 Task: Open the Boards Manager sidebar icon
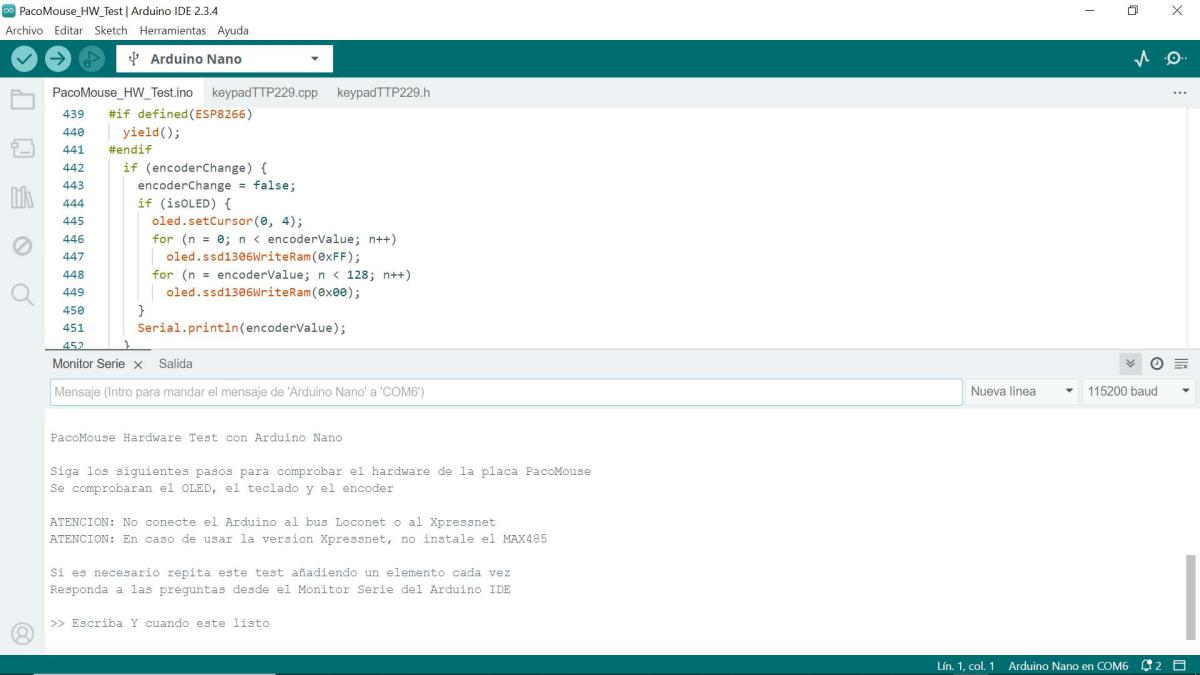[x=22, y=148]
